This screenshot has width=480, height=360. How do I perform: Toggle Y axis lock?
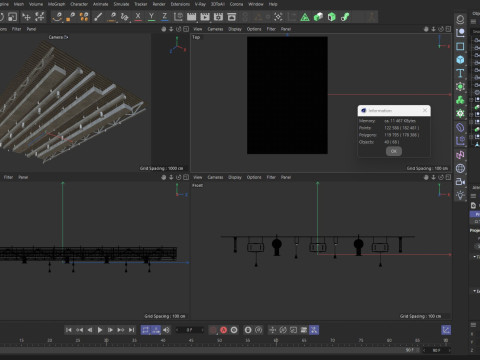point(151,17)
